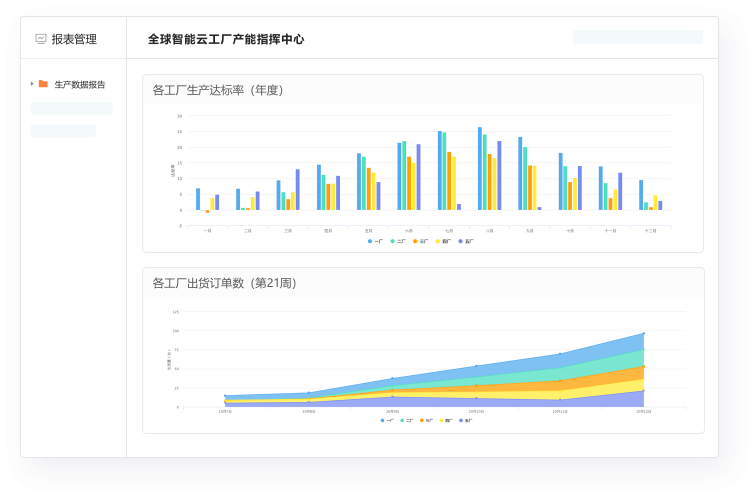
Task: Click the small orange negative bar in 一月
Action: pos(208,211)
